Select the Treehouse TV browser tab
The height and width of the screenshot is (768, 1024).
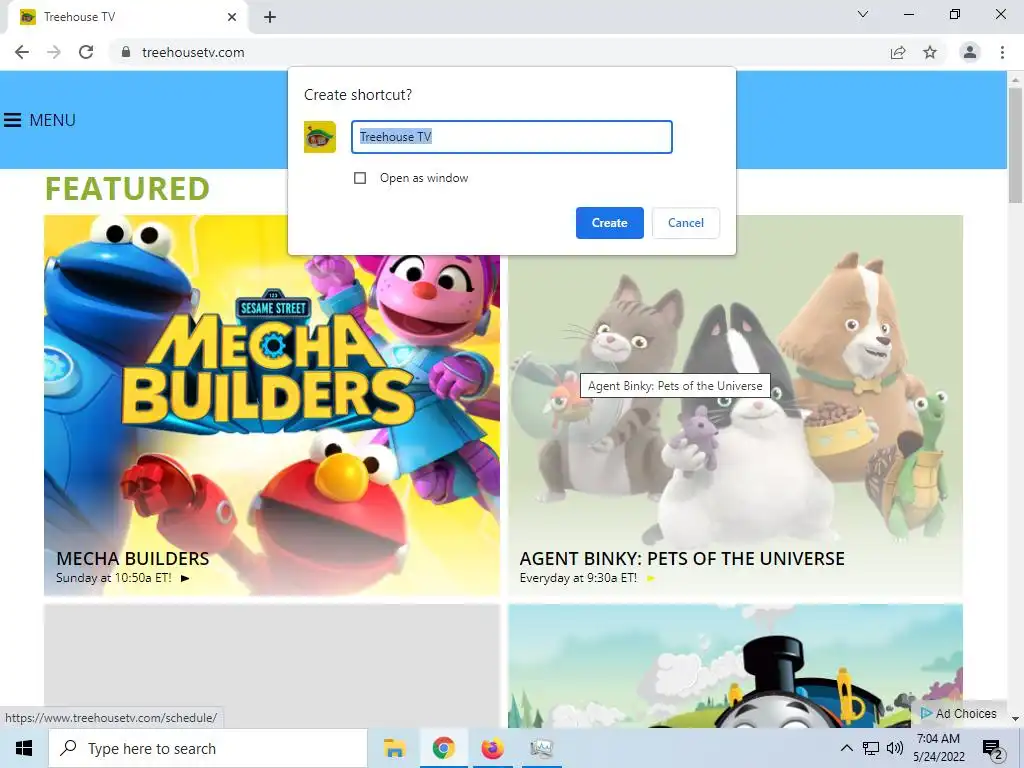tap(127, 17)
